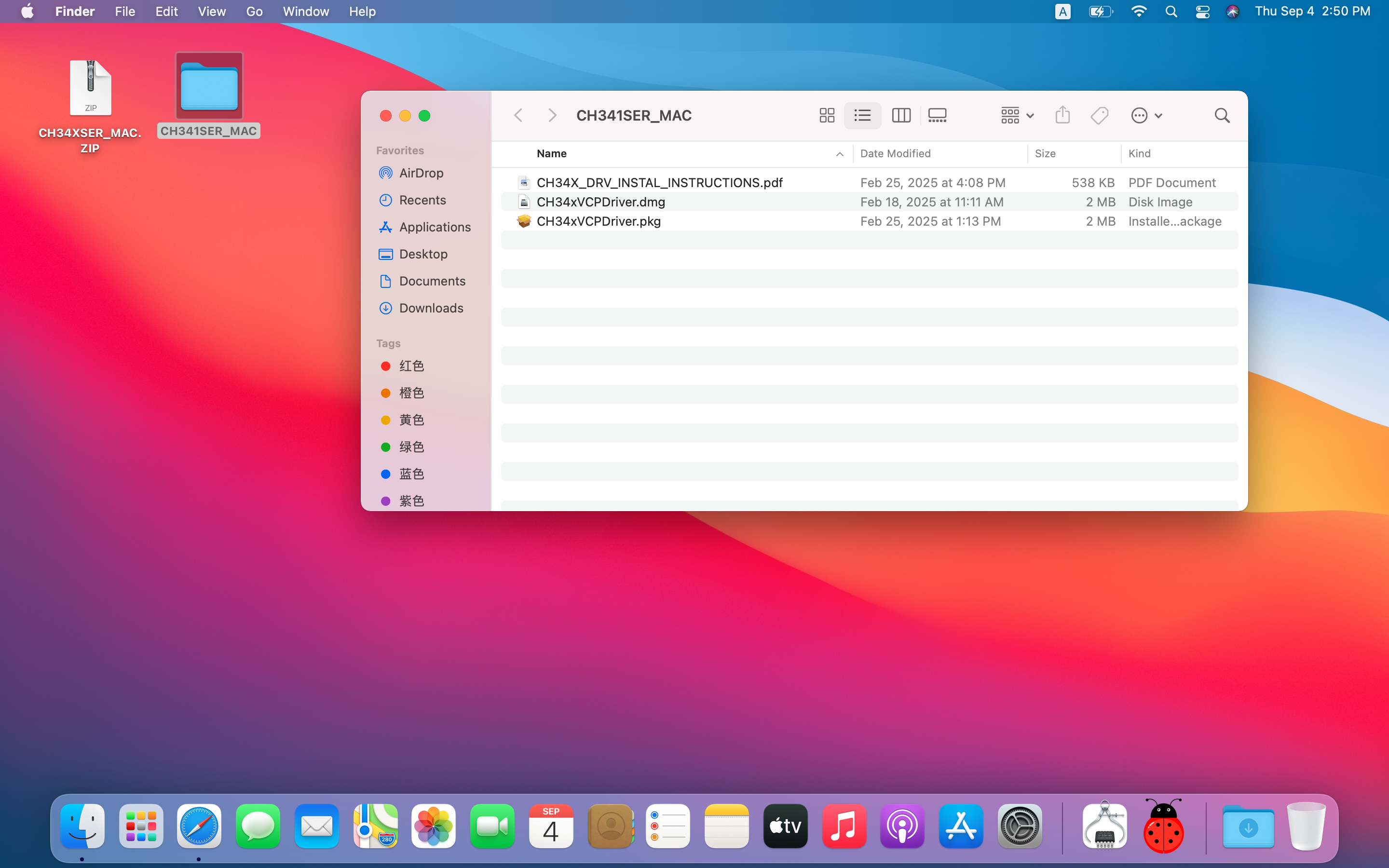
Task: Click the input source A icon
Action: [1062, 12]
